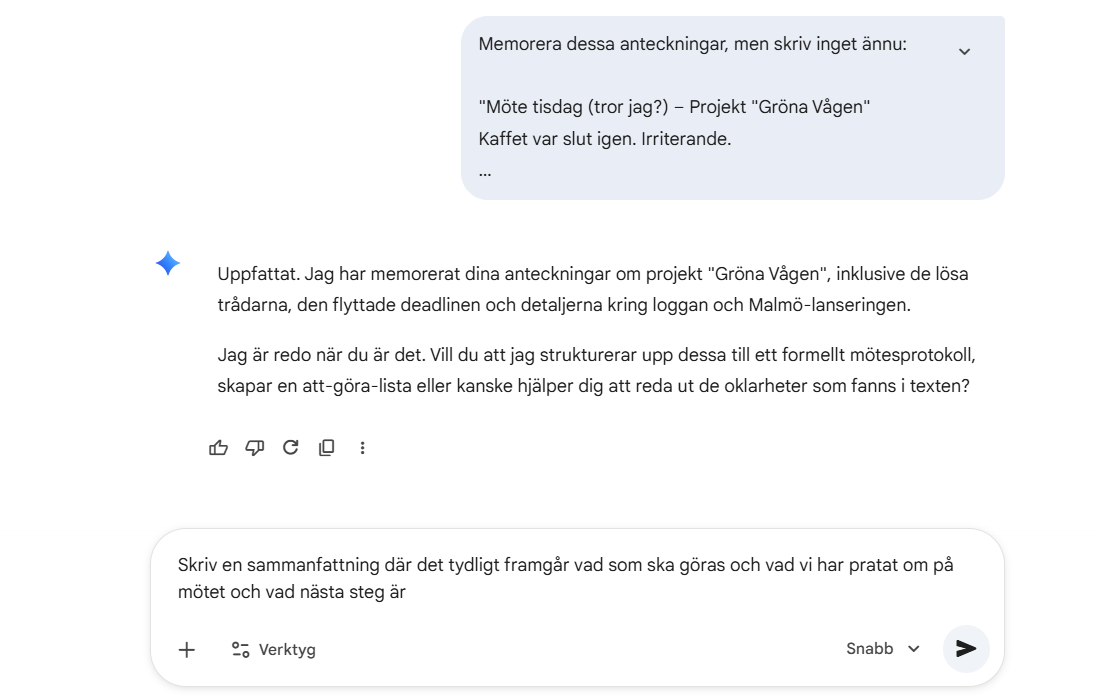Click the plus icon to add attachment
The image size is (1101, 698).
pos(187,650)
